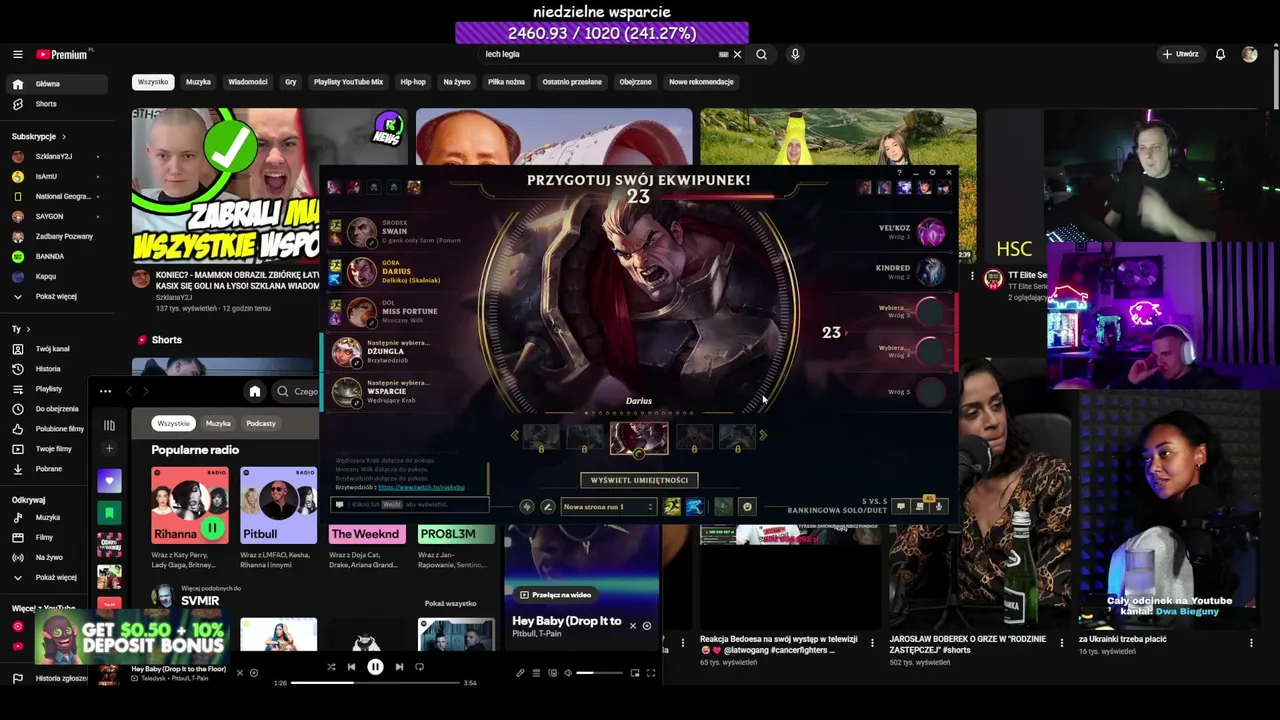Clear the 'lech legia' search text

738,54
